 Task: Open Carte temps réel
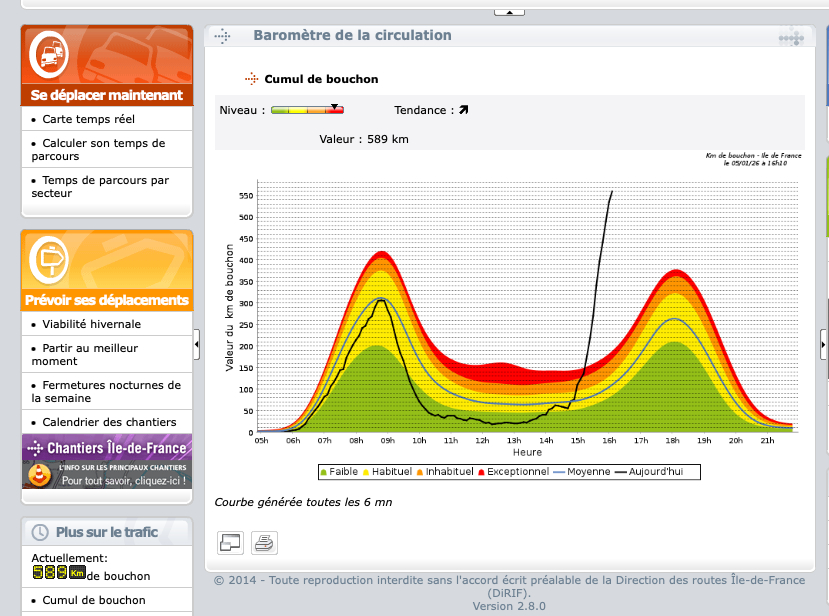coord(88,119)
